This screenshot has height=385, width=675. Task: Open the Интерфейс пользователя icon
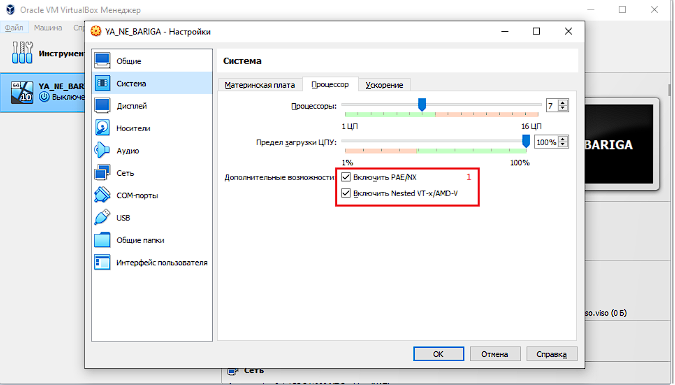point(102,262)
